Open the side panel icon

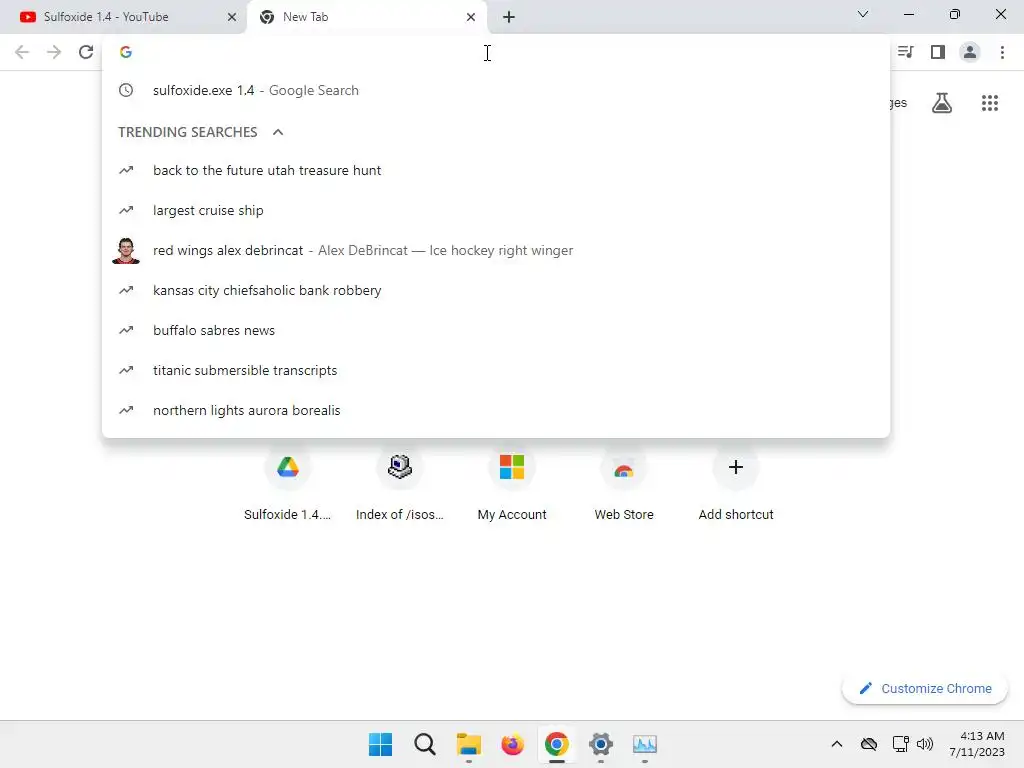click(x=938, y=52)
